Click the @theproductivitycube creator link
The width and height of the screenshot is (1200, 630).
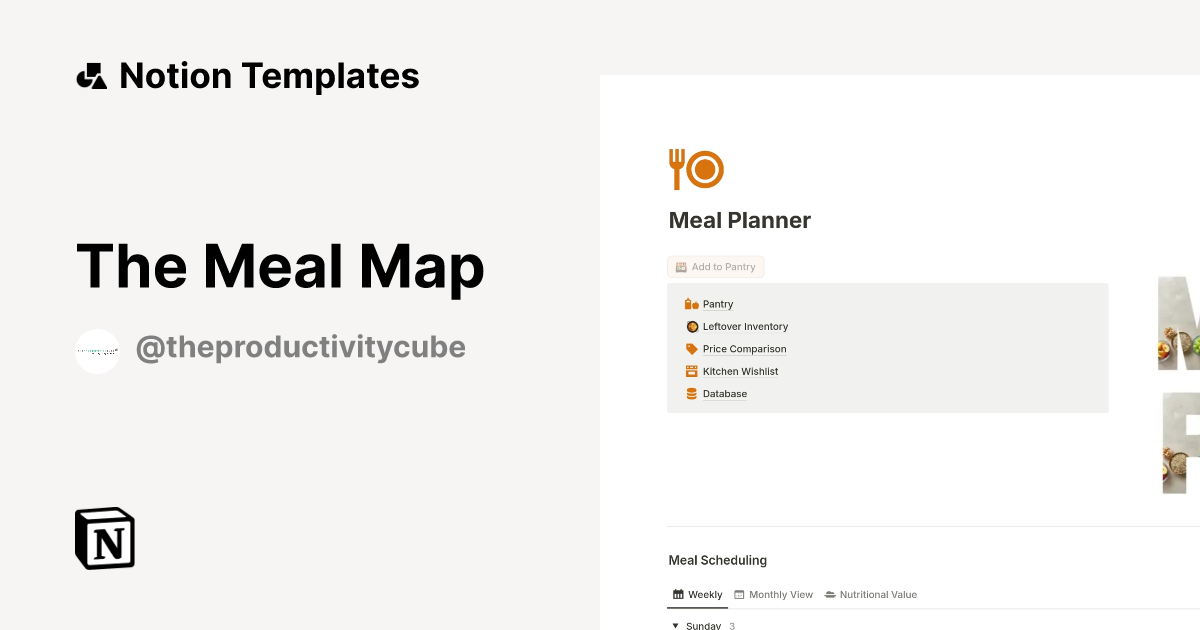(x=300, y=347)
